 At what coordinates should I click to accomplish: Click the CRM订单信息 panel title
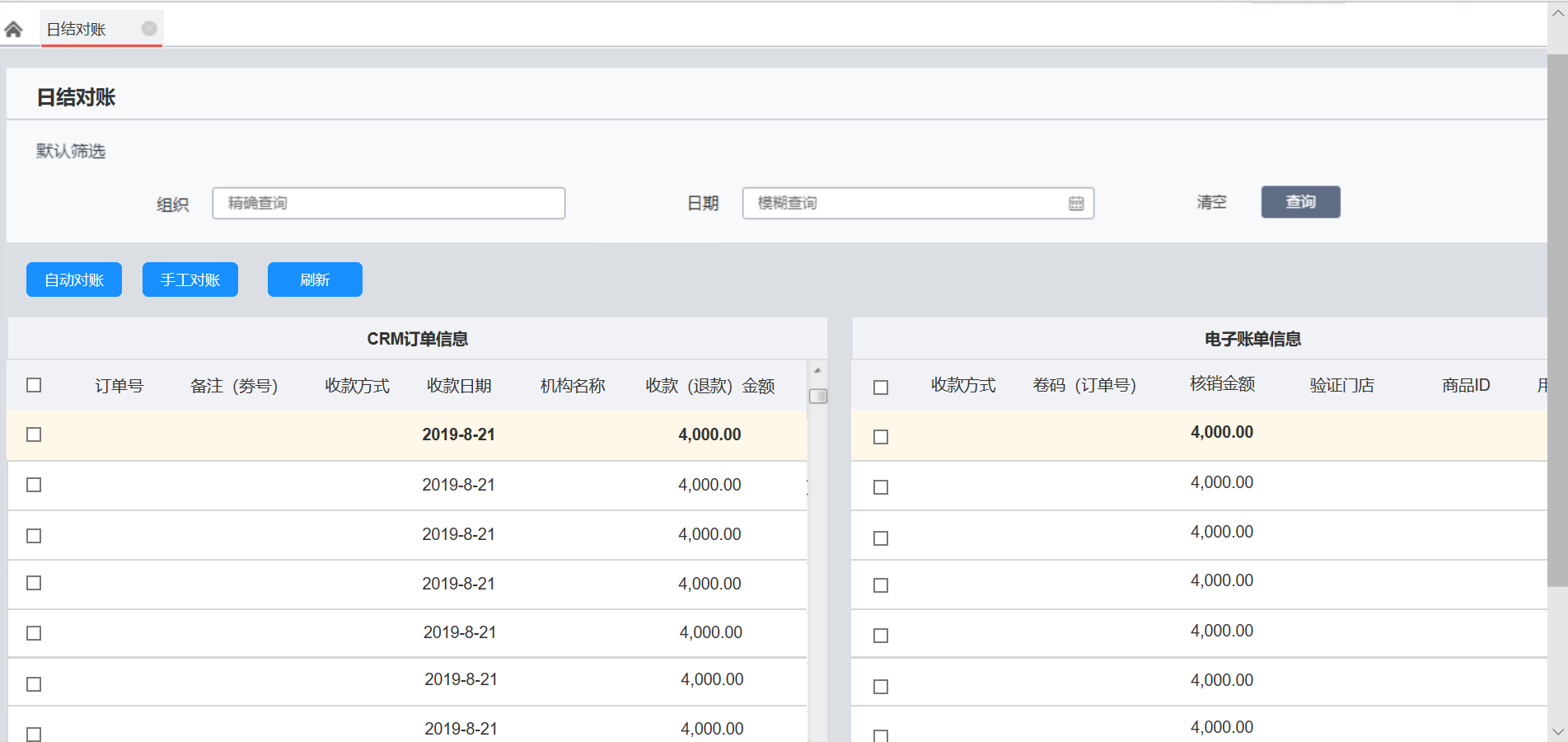pos(418,339)
